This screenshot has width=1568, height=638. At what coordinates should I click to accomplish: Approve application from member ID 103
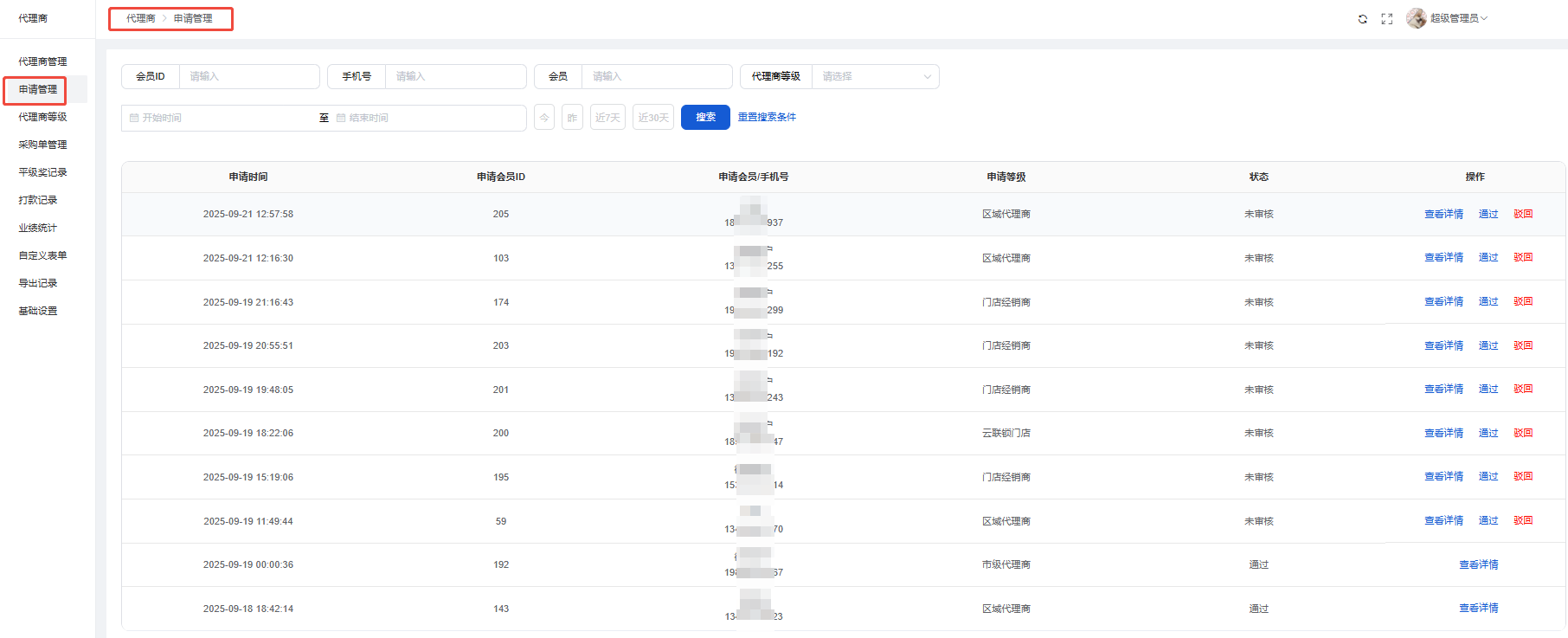pos(1488,257)
